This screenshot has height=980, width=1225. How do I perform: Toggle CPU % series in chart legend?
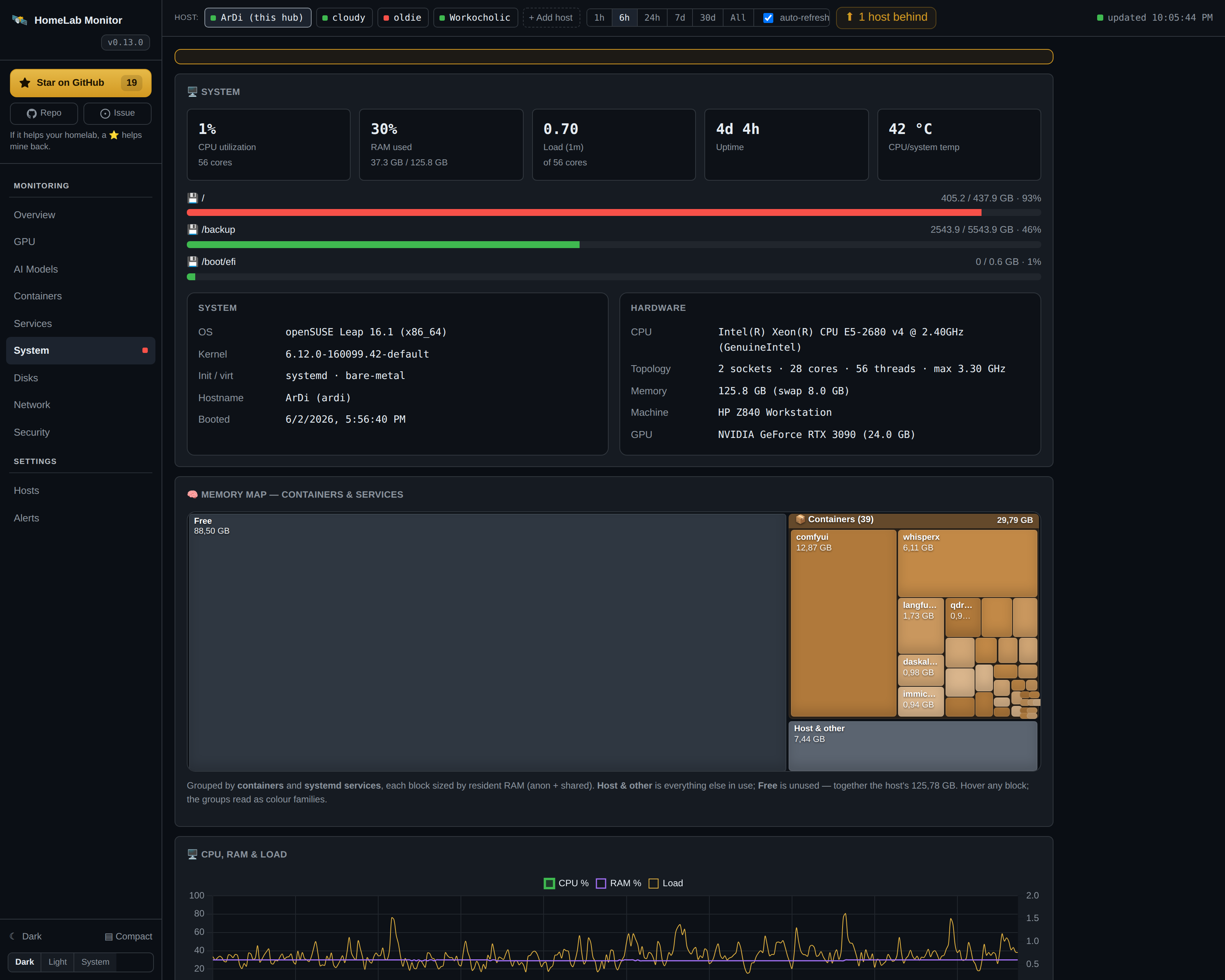pyautogui.click(x=566, y=884)
